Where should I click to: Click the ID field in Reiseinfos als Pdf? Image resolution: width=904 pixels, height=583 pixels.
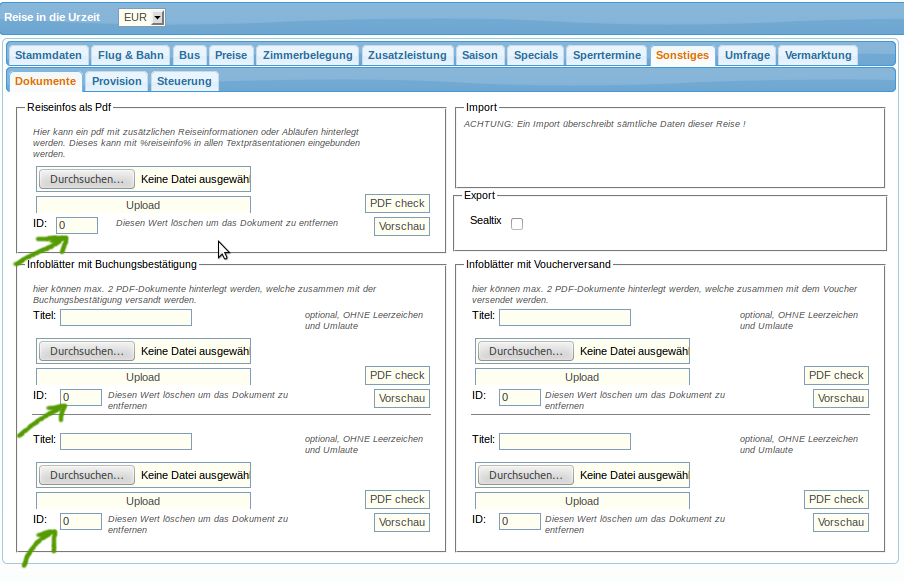(x=77, y=225)
